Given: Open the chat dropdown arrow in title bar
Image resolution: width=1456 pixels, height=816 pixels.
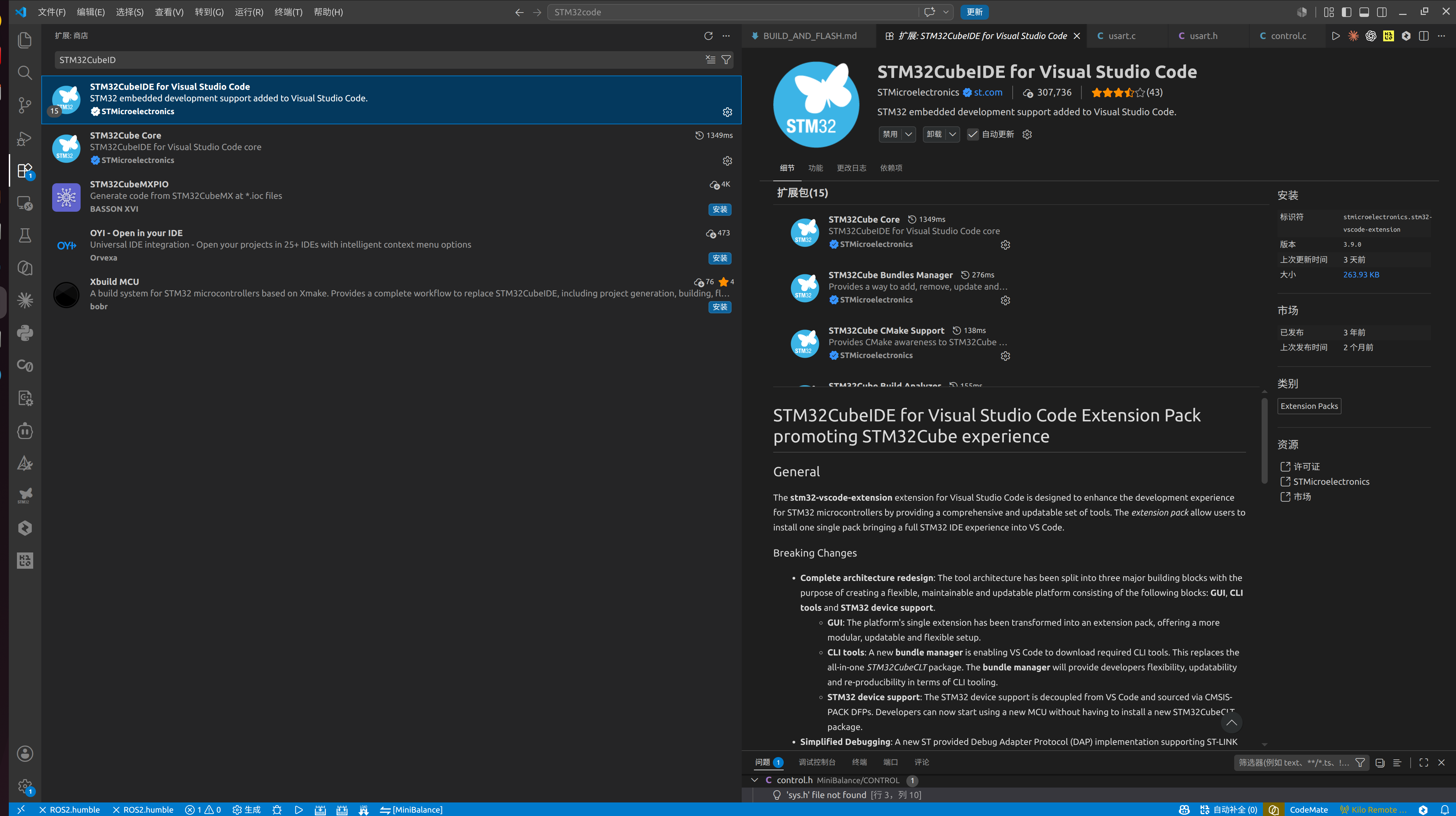Looking at the screenshot, I should (946, 12).
